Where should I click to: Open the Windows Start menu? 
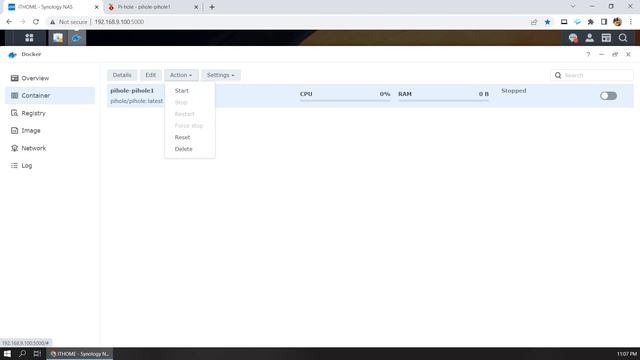[x=7, y=354]
